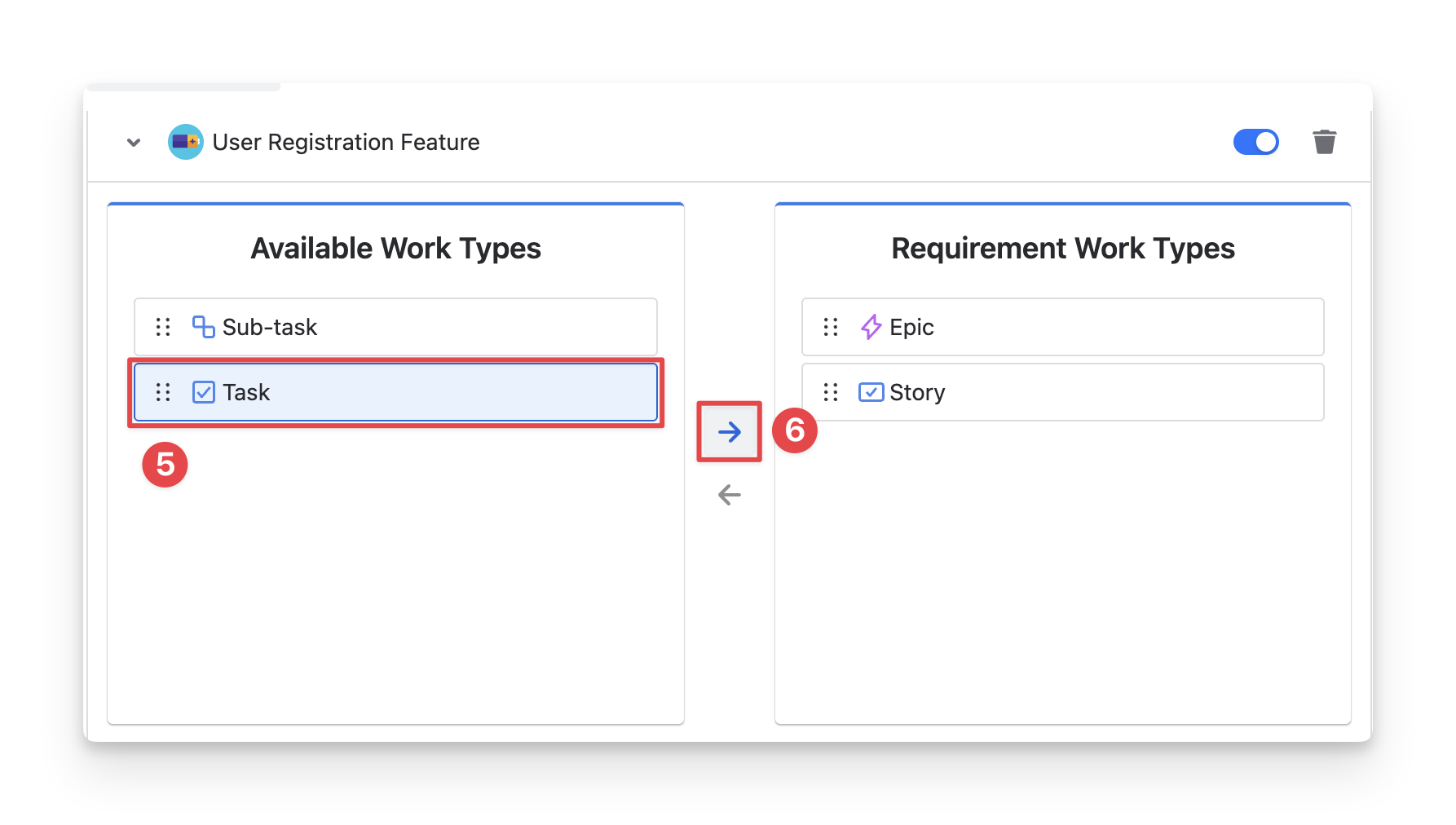Image resolution: width=1456 pixels, height=825 pixels.
Task: Click the Available Work Types heading
Action: [x=395, y=248]
